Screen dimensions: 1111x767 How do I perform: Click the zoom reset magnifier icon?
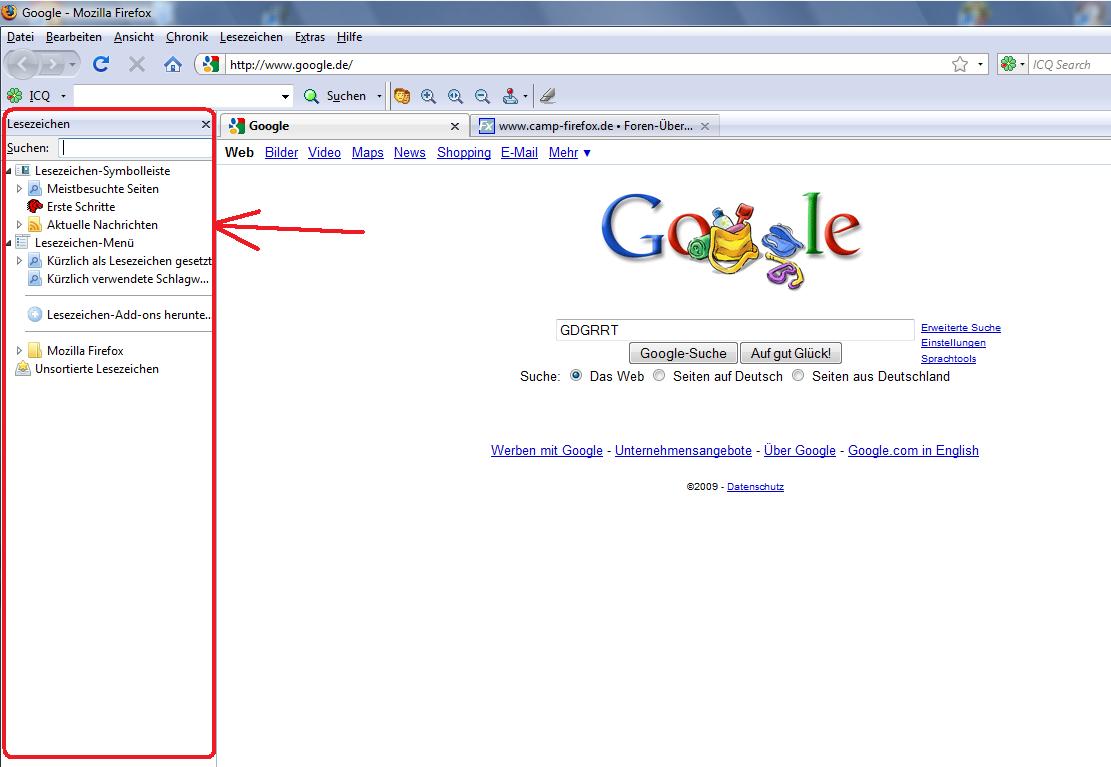[455, 96]
